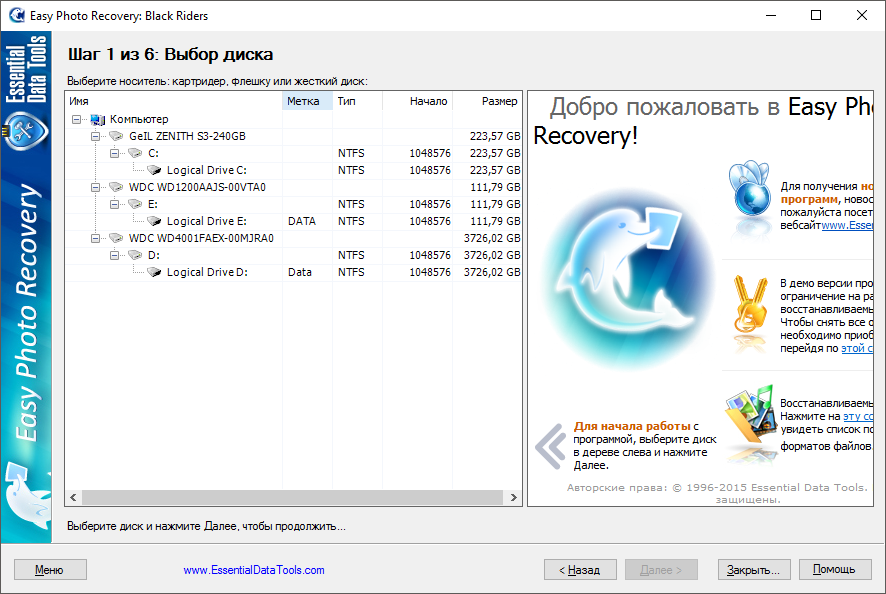Select the Logical Drive C: row
This screenshot has height=594, width=886.
293,170
